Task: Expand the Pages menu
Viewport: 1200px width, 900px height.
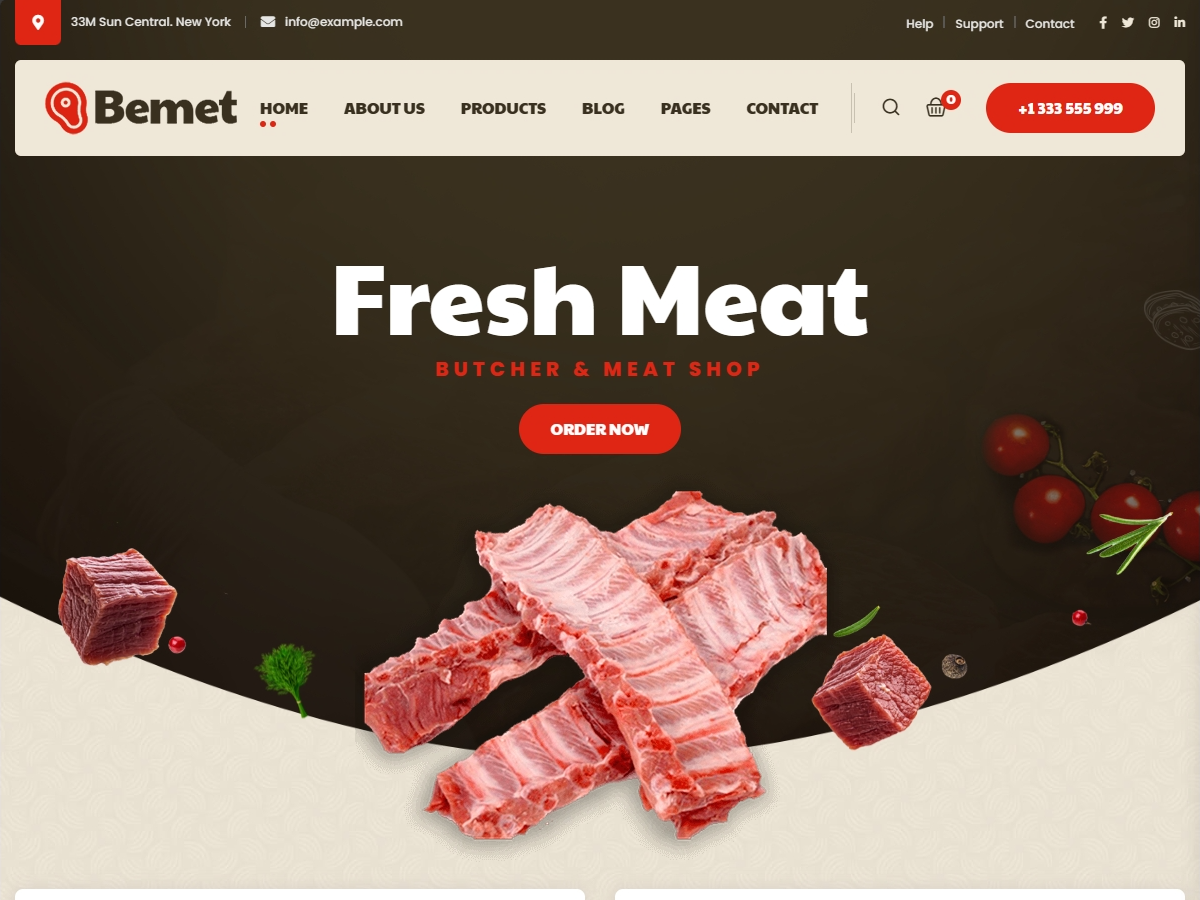Action: click(x=686, y=108)
